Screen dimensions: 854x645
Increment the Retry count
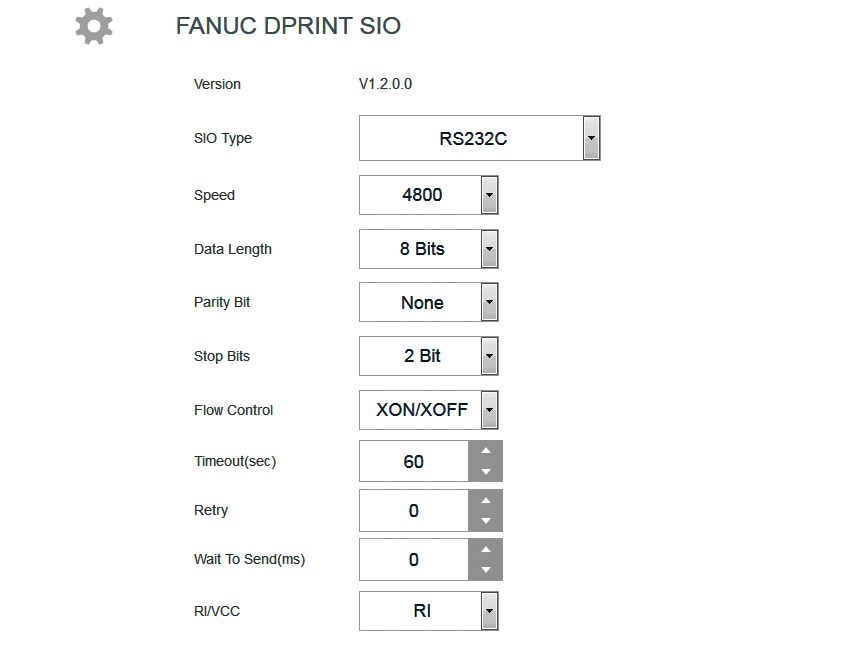[x=486, y=500]
